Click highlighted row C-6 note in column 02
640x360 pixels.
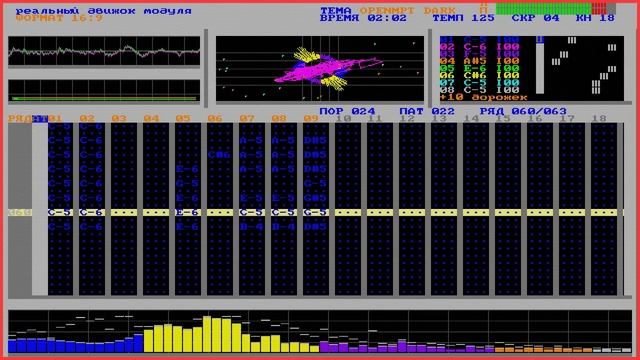(x=91, y=212)
